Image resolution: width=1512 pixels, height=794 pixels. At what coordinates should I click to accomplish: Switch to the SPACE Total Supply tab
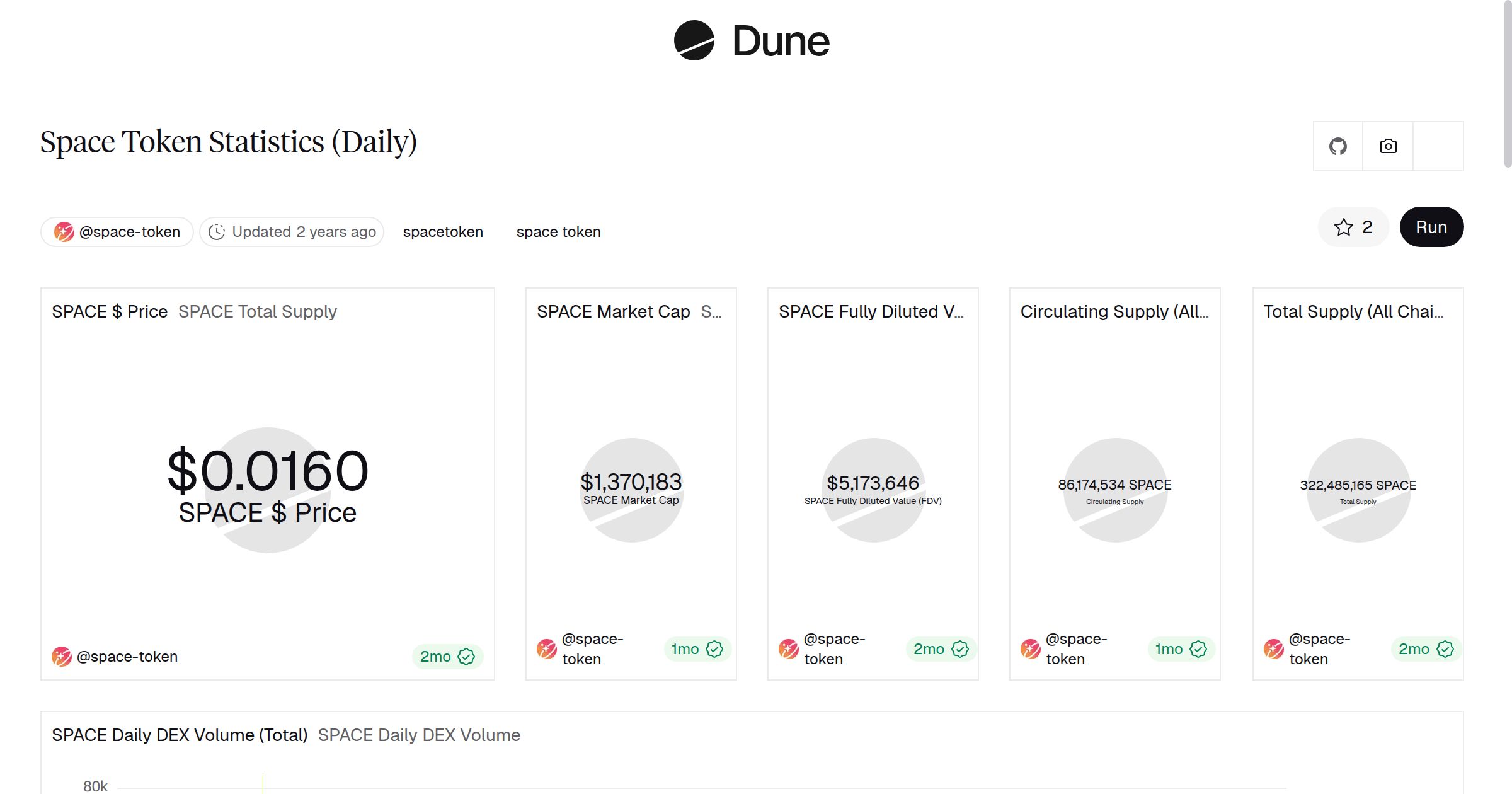[257, 311]
